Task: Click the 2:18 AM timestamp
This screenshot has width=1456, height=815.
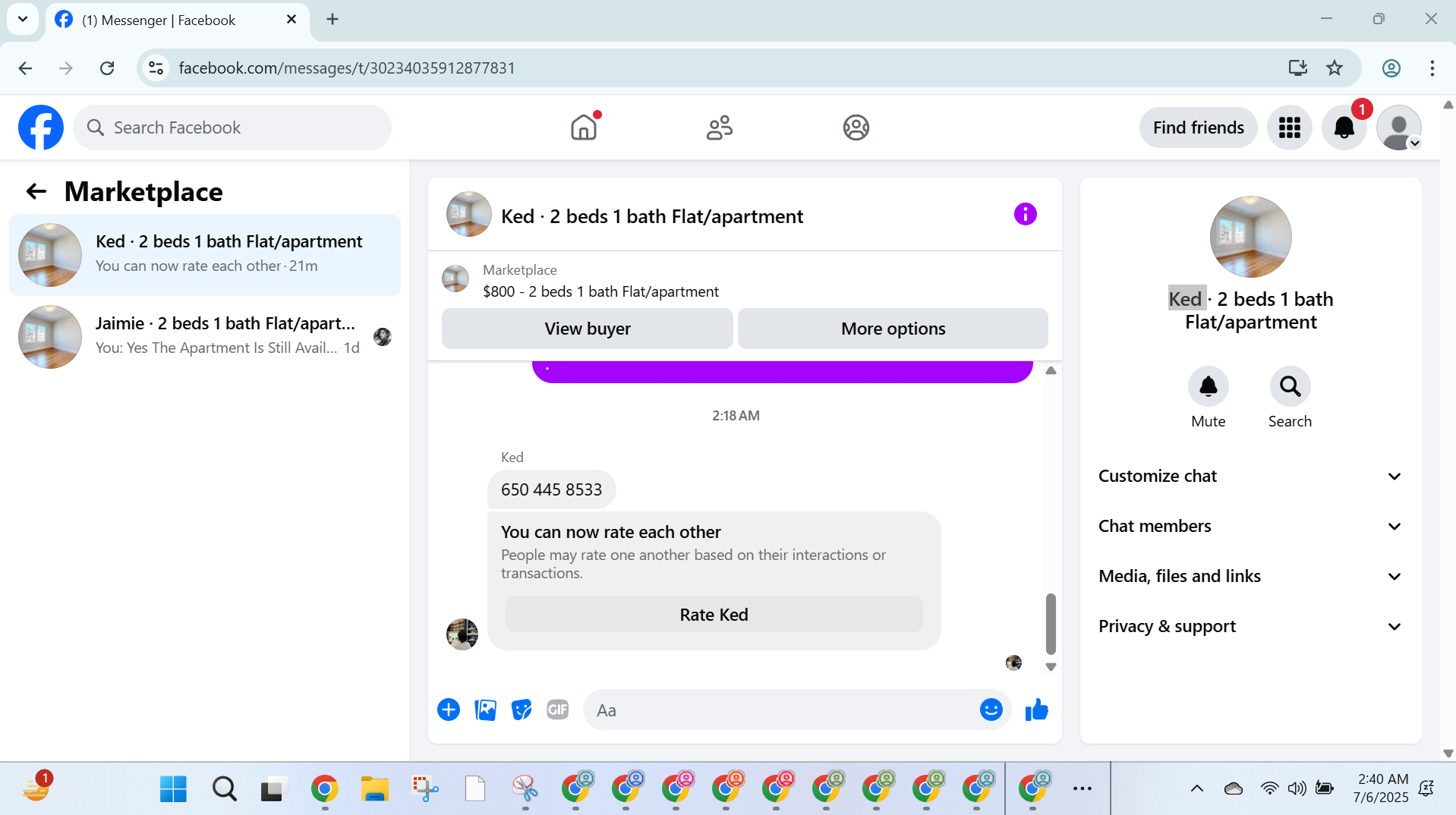Action: [736, 416]
